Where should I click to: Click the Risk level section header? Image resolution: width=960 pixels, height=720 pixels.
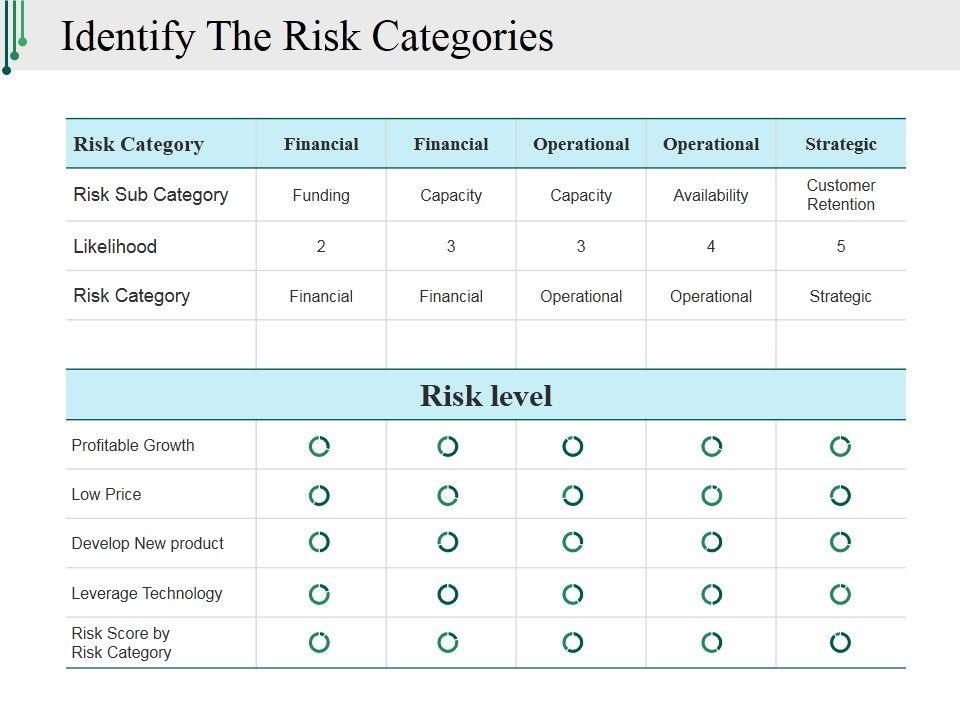pyautogui.click(x=486, y=396)
